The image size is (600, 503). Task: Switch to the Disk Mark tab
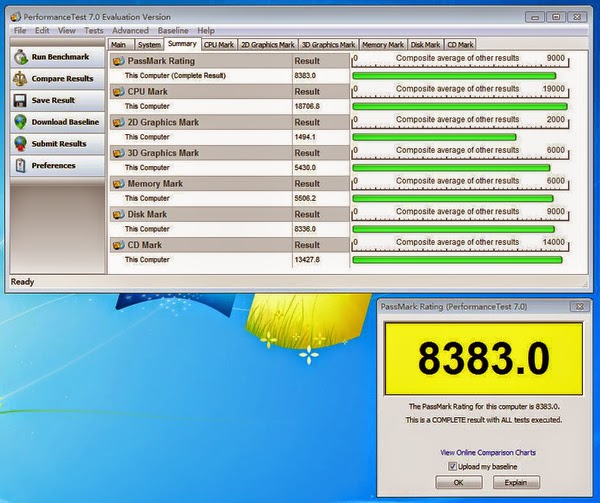(425, 45)
